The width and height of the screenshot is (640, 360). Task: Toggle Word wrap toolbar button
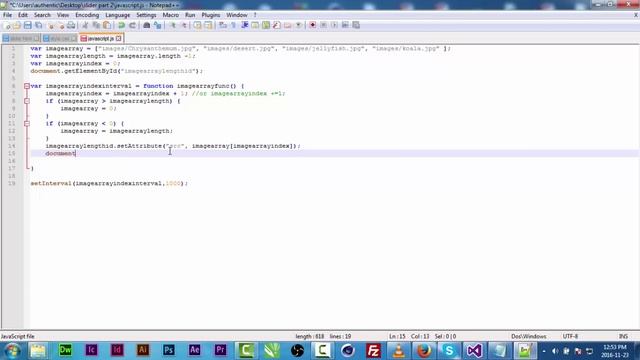[x=223, y=25]
